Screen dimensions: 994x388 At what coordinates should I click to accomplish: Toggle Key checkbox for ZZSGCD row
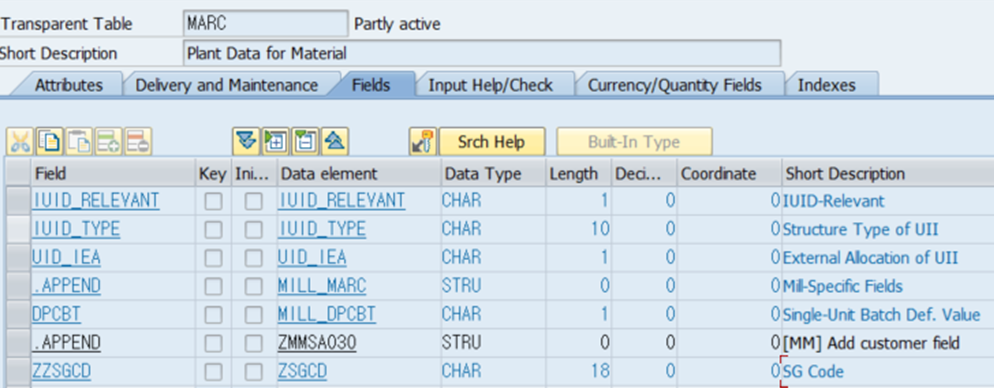coord(213,372)
